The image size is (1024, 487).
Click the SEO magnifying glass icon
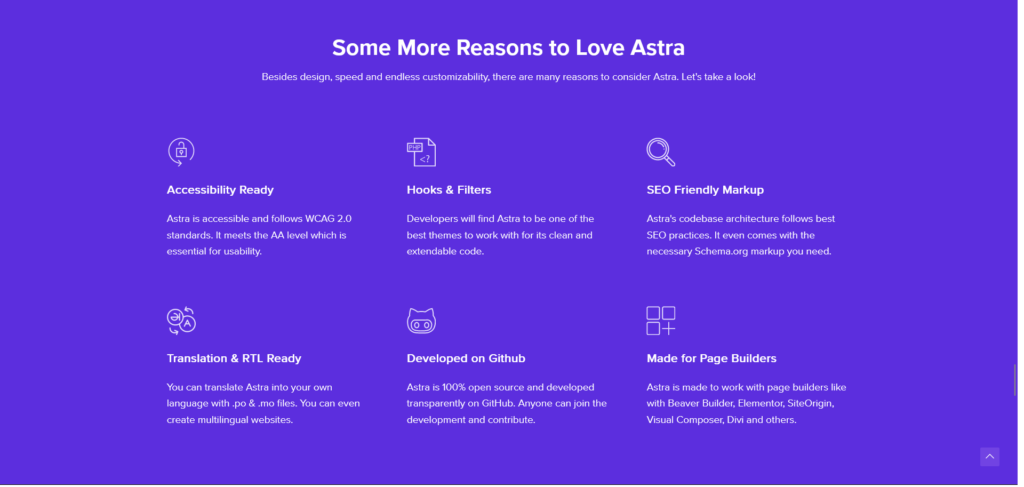(x=661, y=152)
